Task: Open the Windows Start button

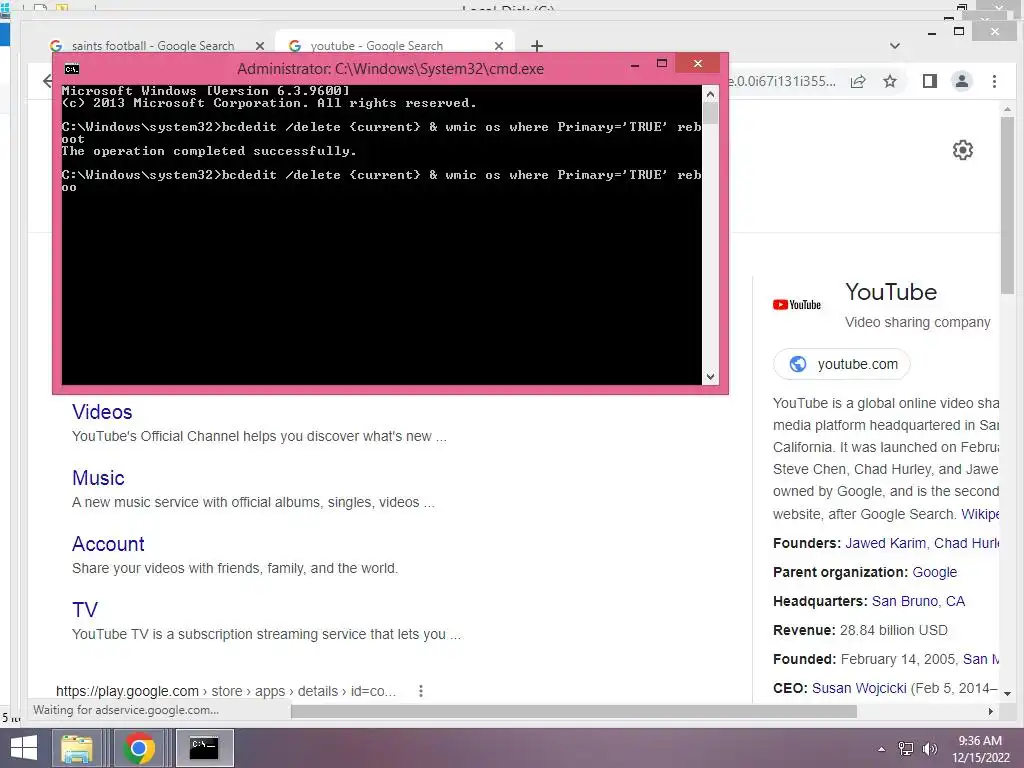Action: tap(24, 748)
